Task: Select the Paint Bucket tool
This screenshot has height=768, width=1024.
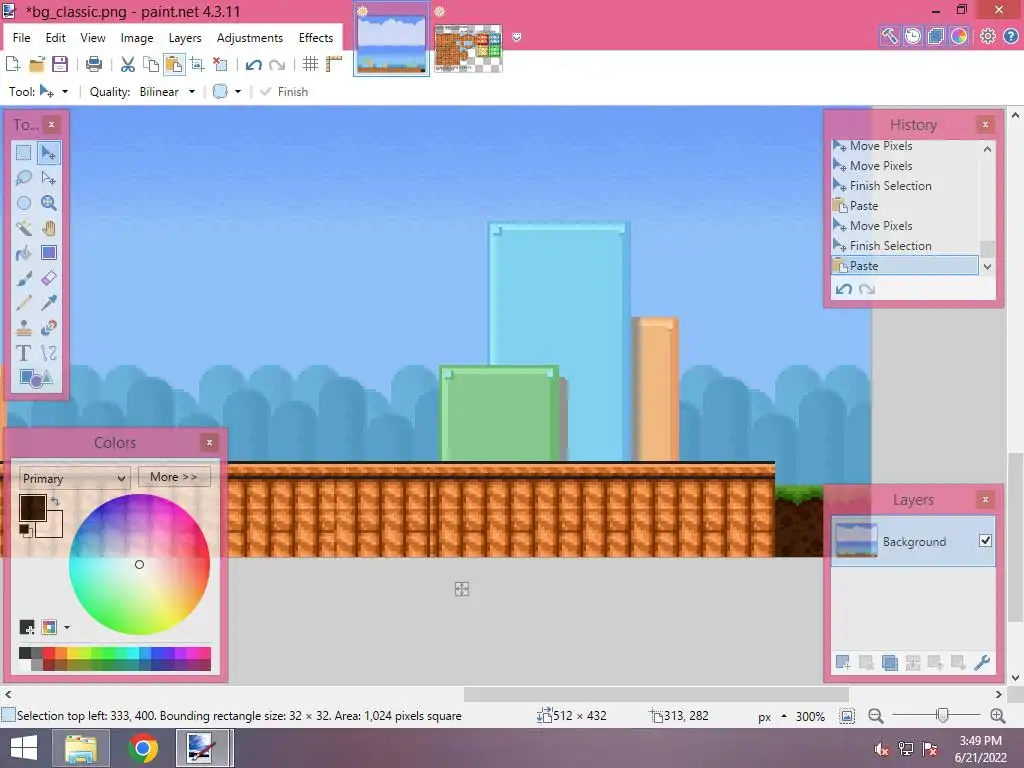Action: (x=24, y=253)
